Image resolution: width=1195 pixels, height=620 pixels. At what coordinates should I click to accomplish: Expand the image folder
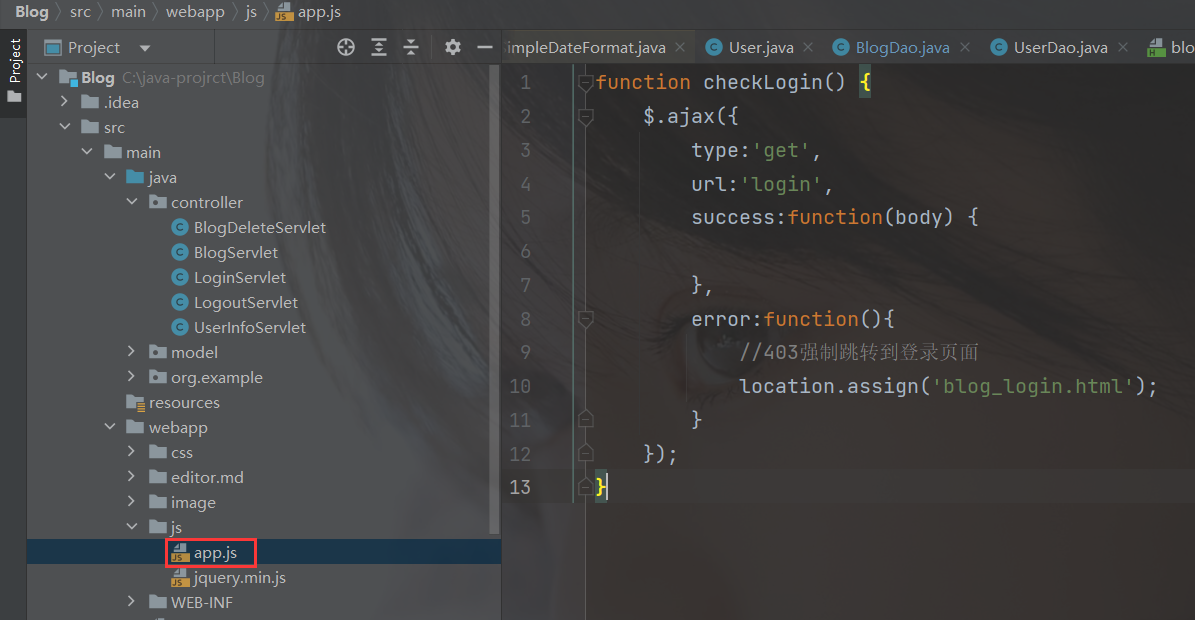pos(132,501)
